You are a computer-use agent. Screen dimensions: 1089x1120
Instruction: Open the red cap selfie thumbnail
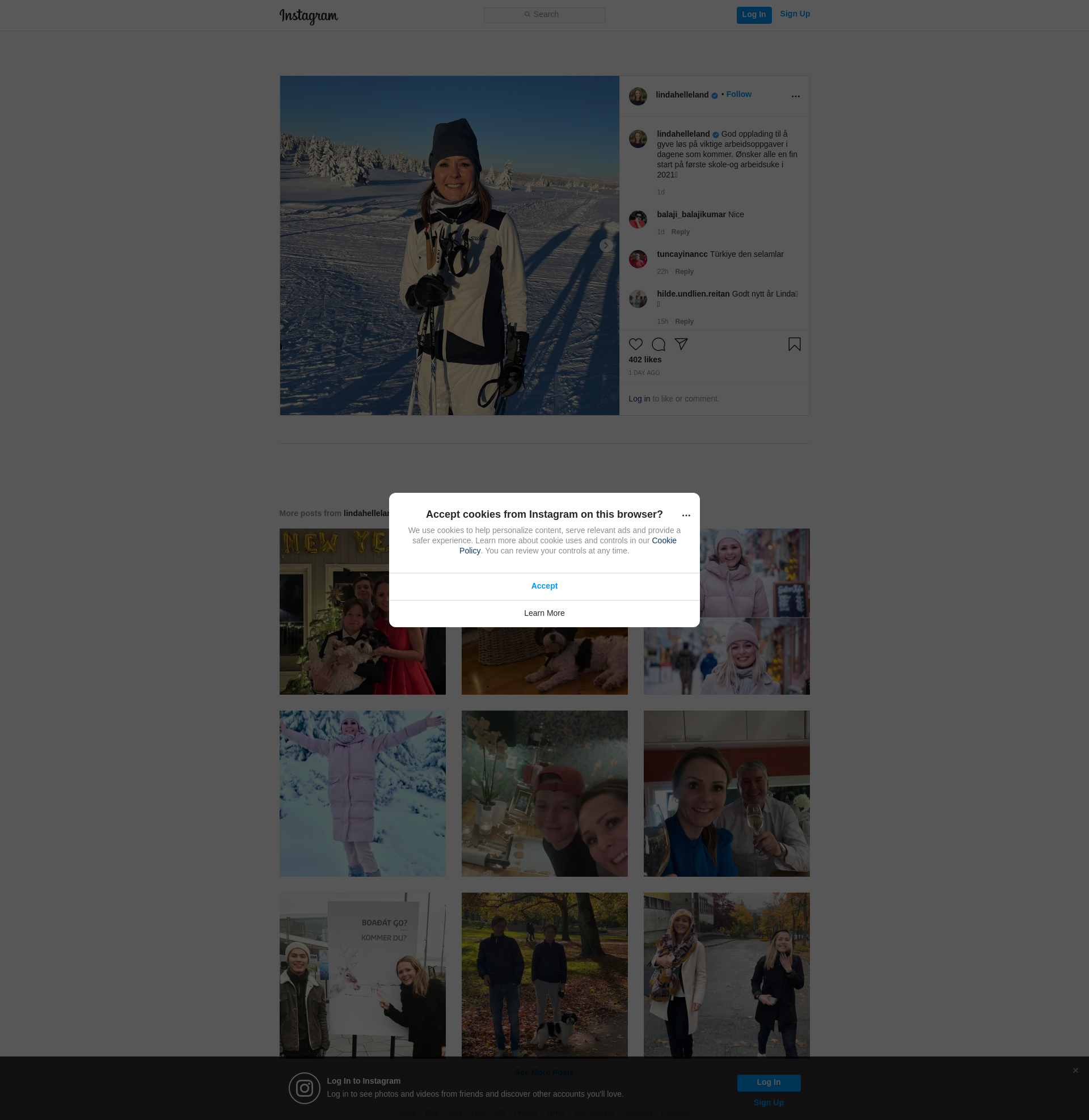(x=544, y=793)
